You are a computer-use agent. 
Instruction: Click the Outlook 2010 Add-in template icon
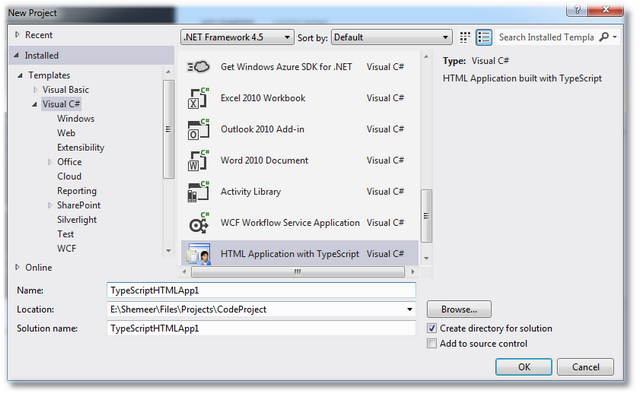point(198,129)
